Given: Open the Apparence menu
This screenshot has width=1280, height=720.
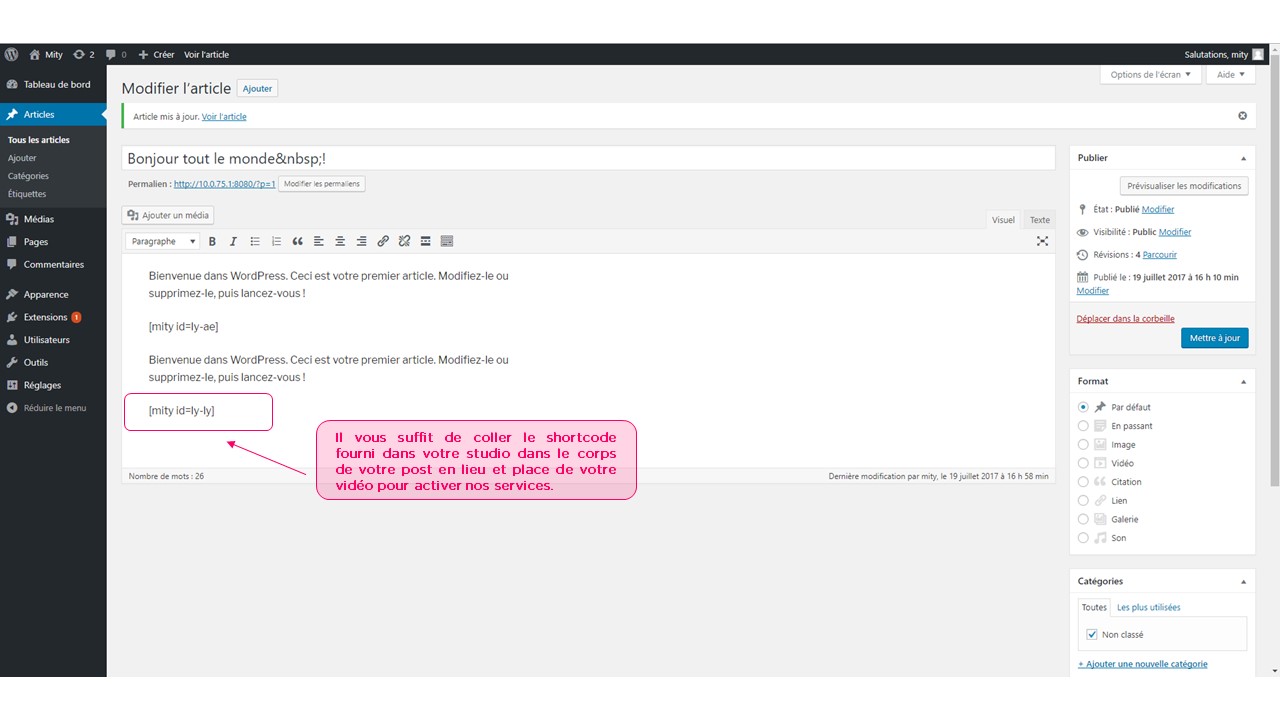Looking at the screenshot, I should point(53,295).
